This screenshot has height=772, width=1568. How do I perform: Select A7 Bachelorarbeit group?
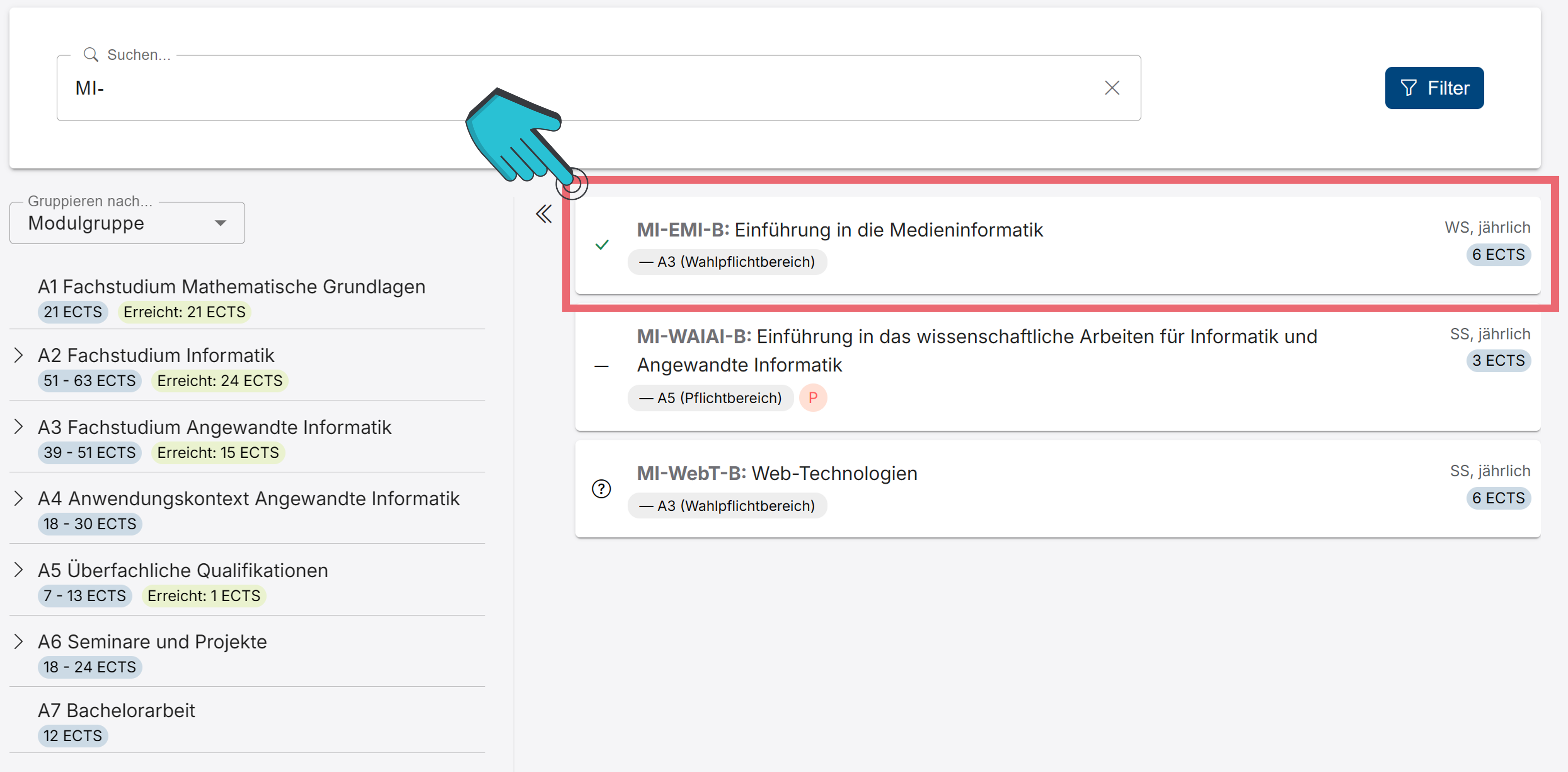coord(116,710)
